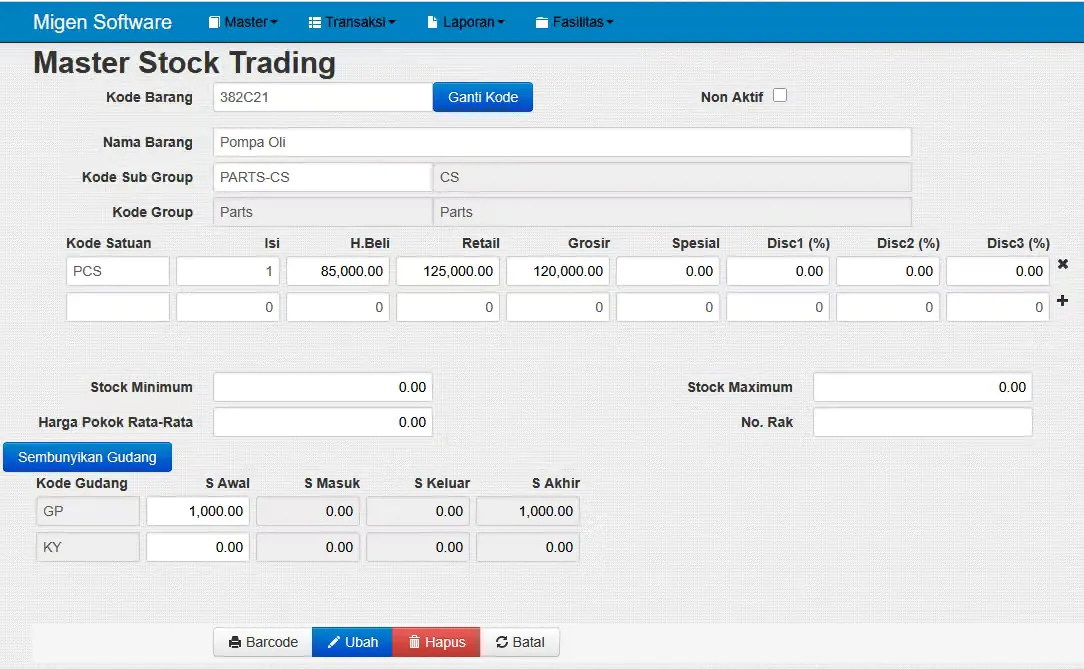The image size is (1084, 669).
Task: Click the Harga Pokok Rata-Rata field
Action: pos(323,422)
